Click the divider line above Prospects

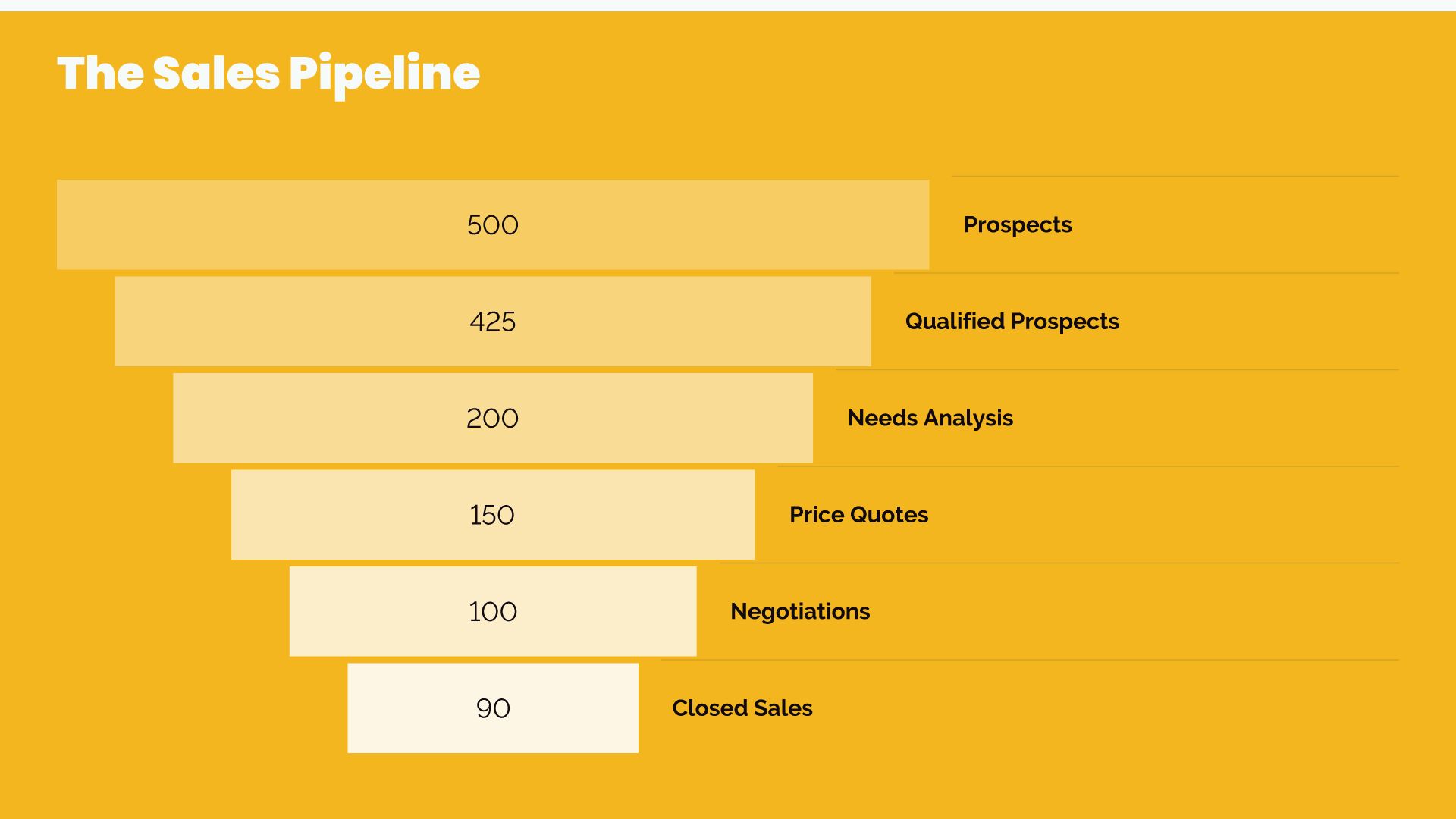pos(1175,177)
